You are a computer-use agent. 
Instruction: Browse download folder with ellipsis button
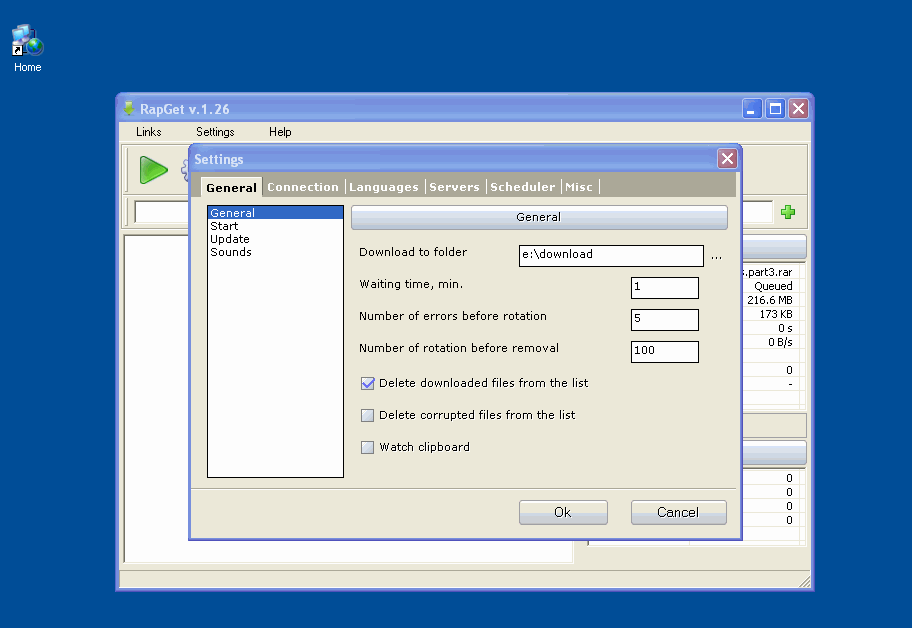coord(717,256)
